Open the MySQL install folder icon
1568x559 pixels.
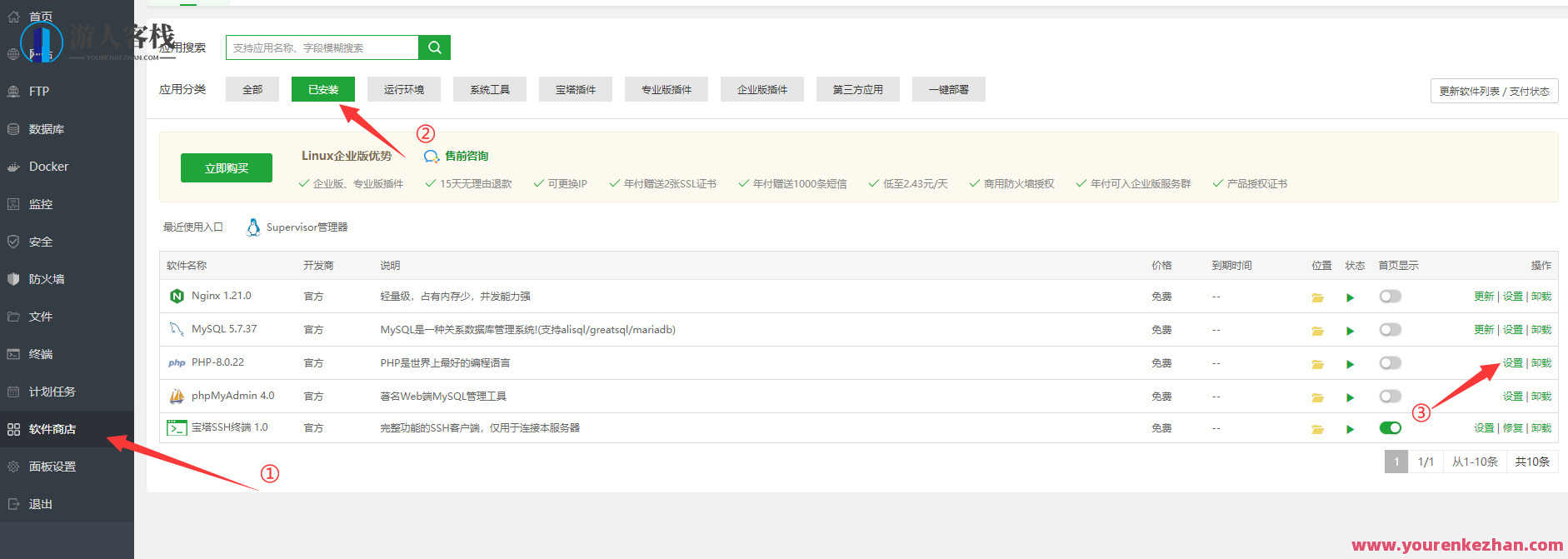pyautogui.click(x=1317, y=331)
